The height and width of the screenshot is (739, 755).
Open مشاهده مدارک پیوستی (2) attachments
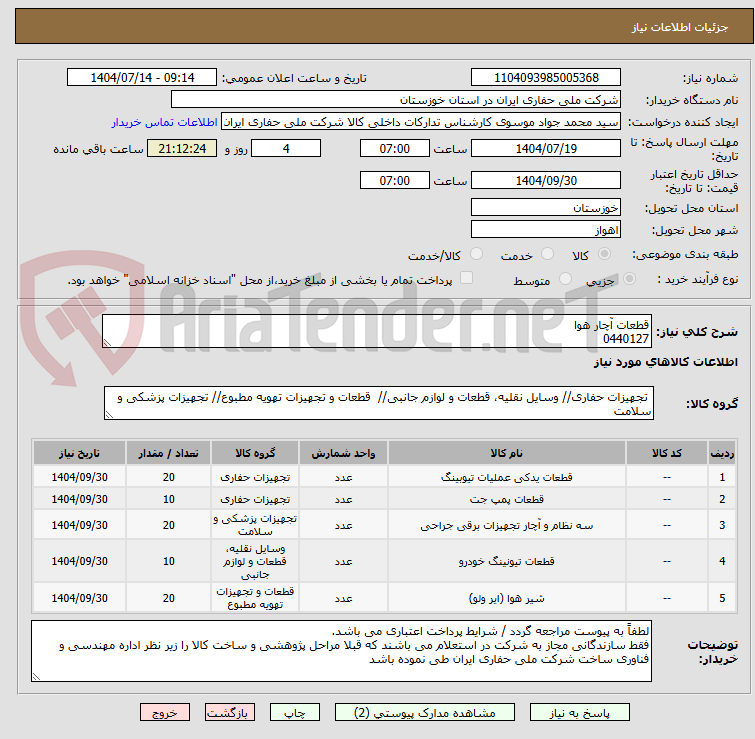pyautogui.click(x=425, y=713)
